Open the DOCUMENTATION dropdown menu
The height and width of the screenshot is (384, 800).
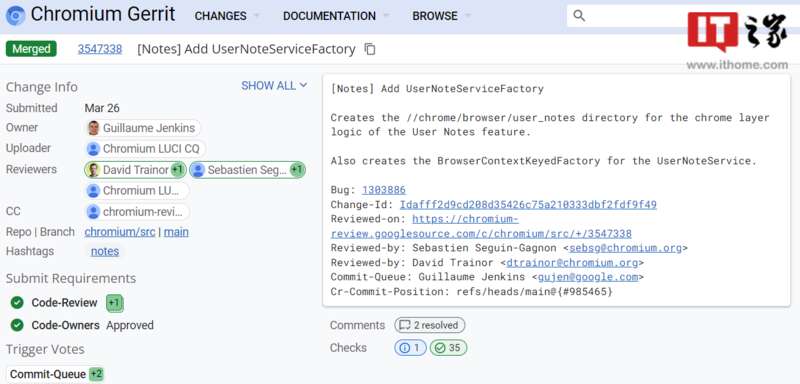click(x=336, y=16)
